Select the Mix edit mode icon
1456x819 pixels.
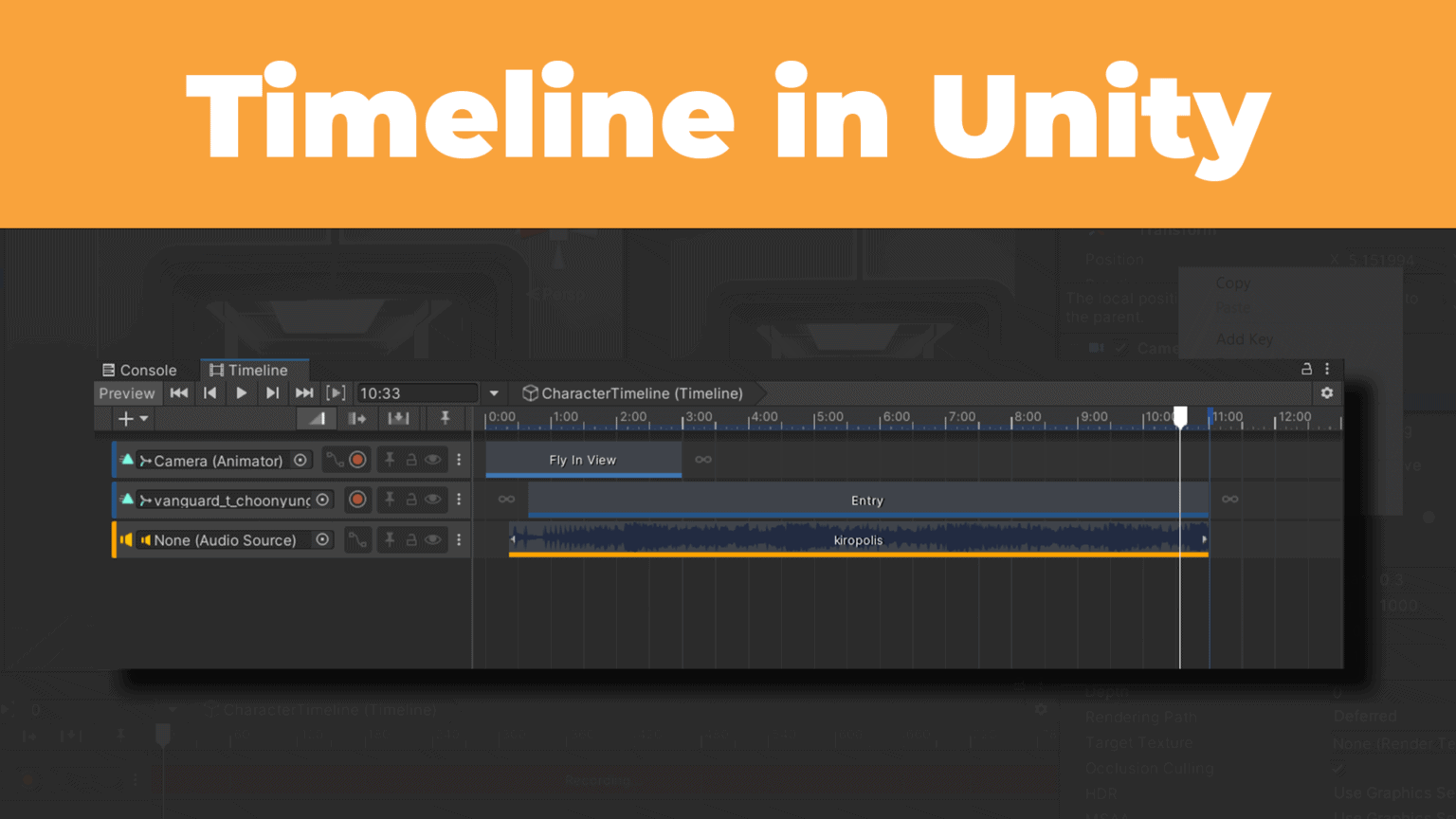click(x=316, y=418)
